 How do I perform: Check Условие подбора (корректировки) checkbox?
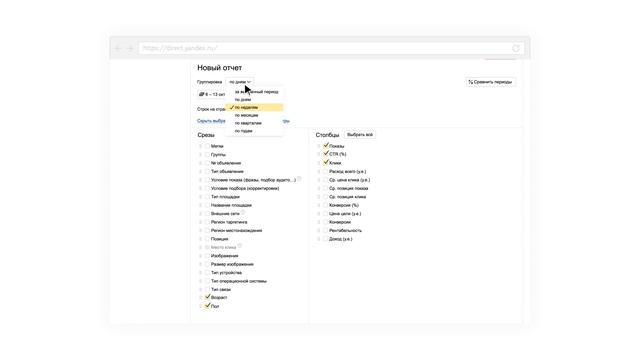coord(207,188)
